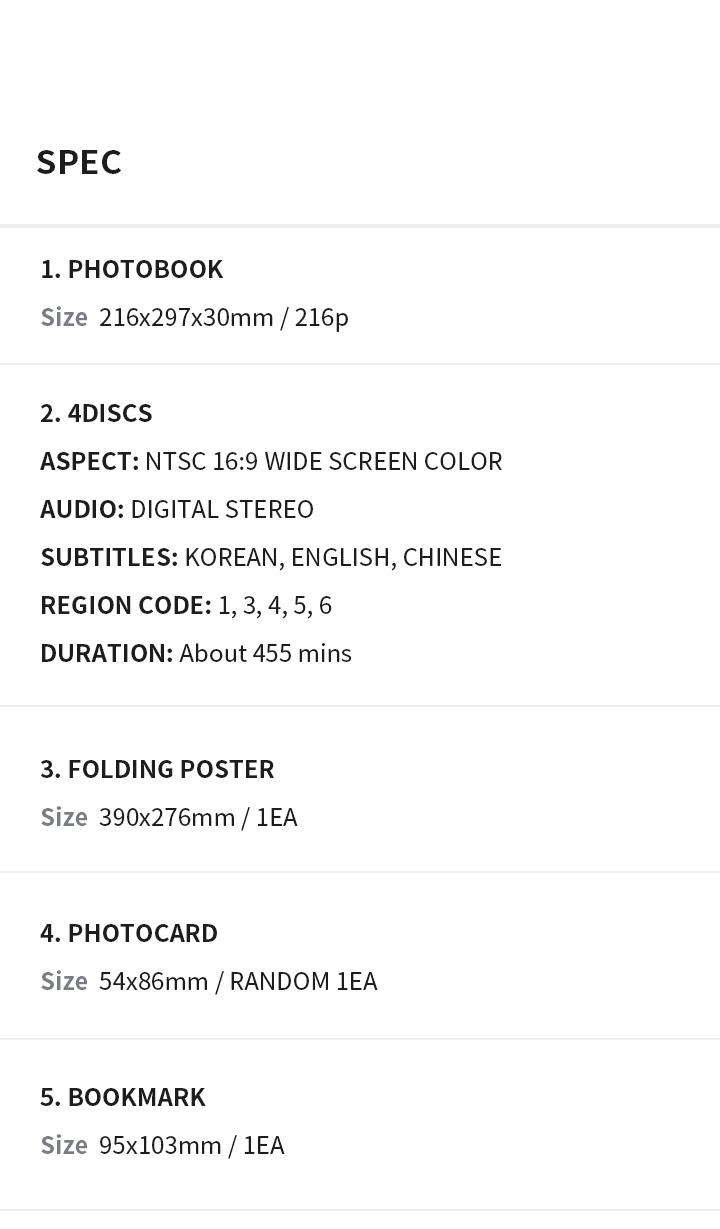Click the ASPECT label
Viewport: 720px width, 1229px height.
[89, 461]
